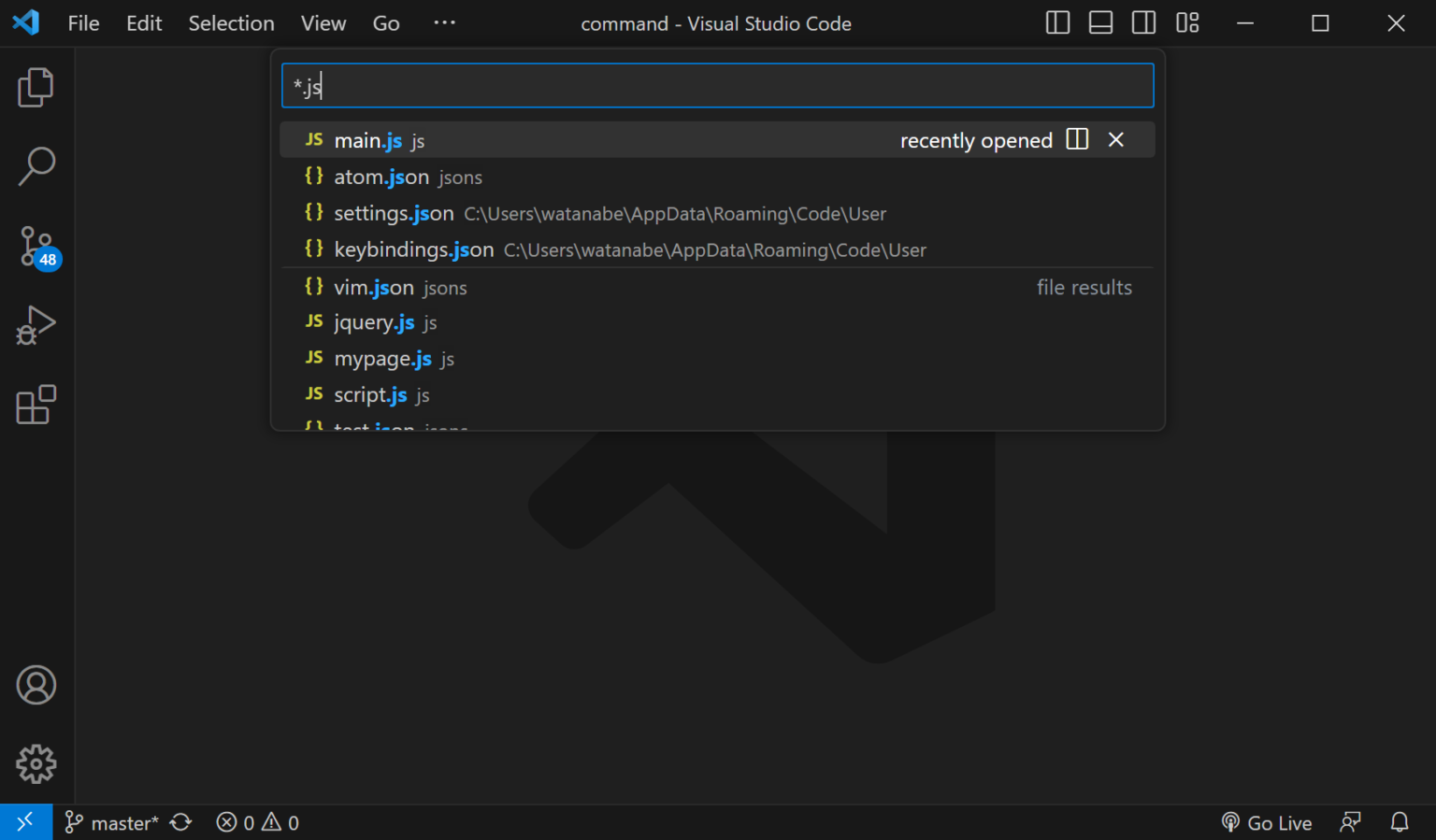Open the Extensions view
Image resolution: width=1436 pixels, height=840 pixels.
pos(36,405)
